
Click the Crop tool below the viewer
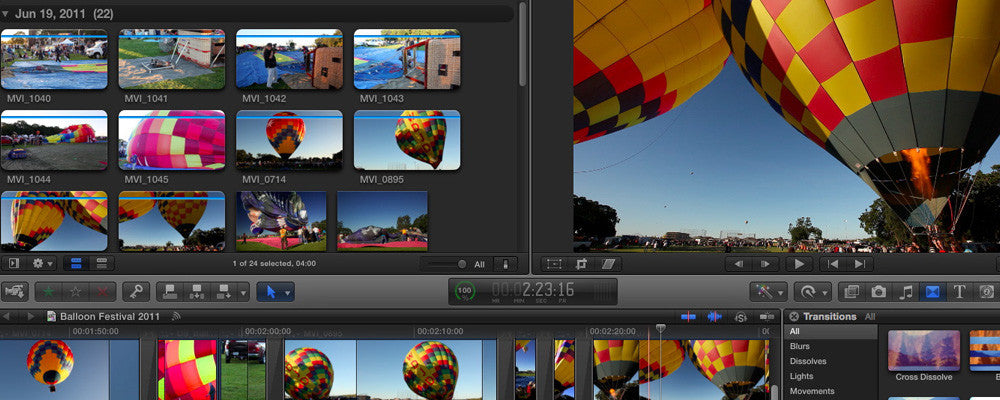[582, 264]
